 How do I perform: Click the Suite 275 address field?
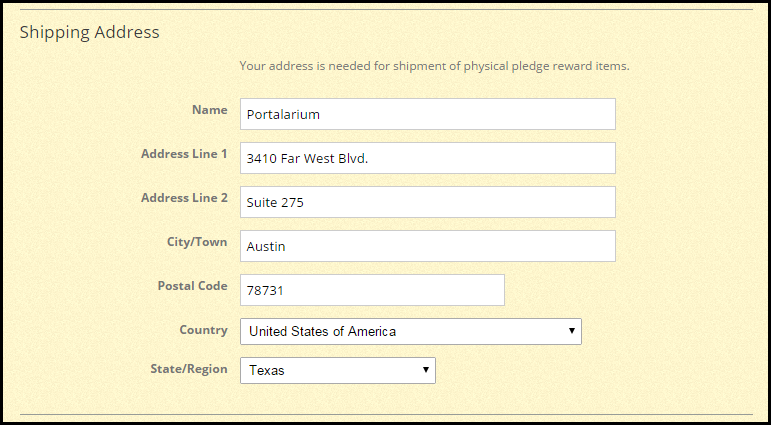pos(427,202)
